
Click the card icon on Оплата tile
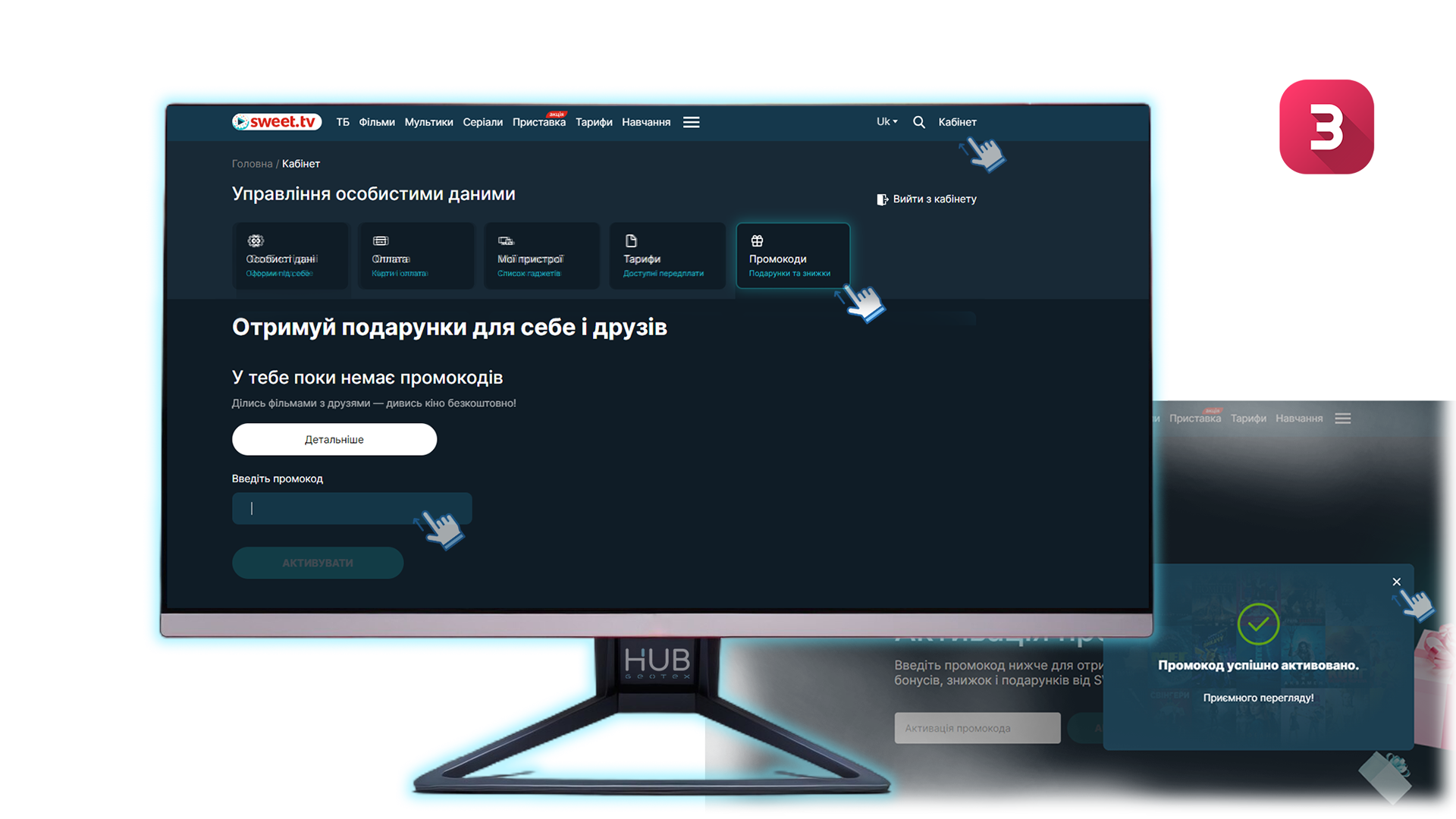pos(381,241)
